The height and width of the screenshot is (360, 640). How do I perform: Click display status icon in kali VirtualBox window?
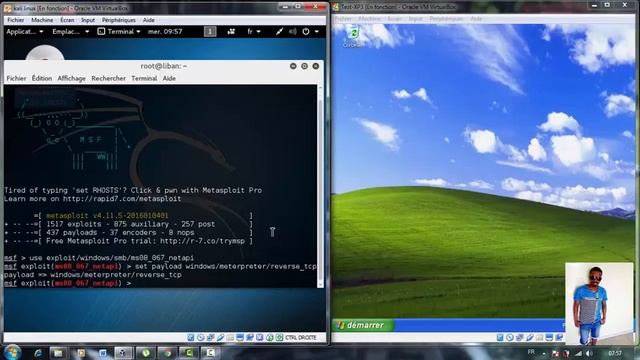pyautogui.click(x=240, y=338)
